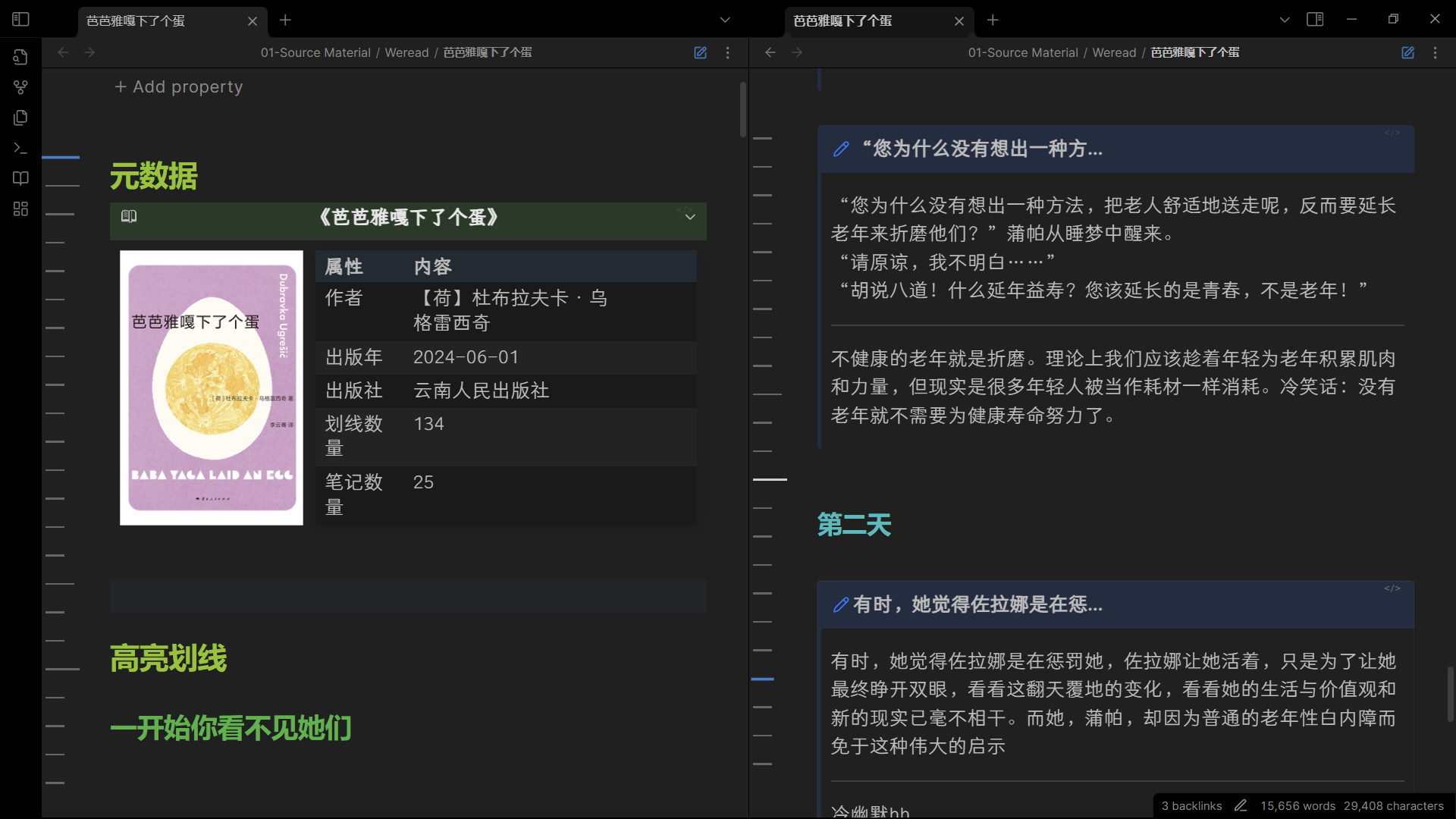Viewport: 1456px width, 819px height.
Task: Go forward in the right pane
Action: tap(797, 52)
